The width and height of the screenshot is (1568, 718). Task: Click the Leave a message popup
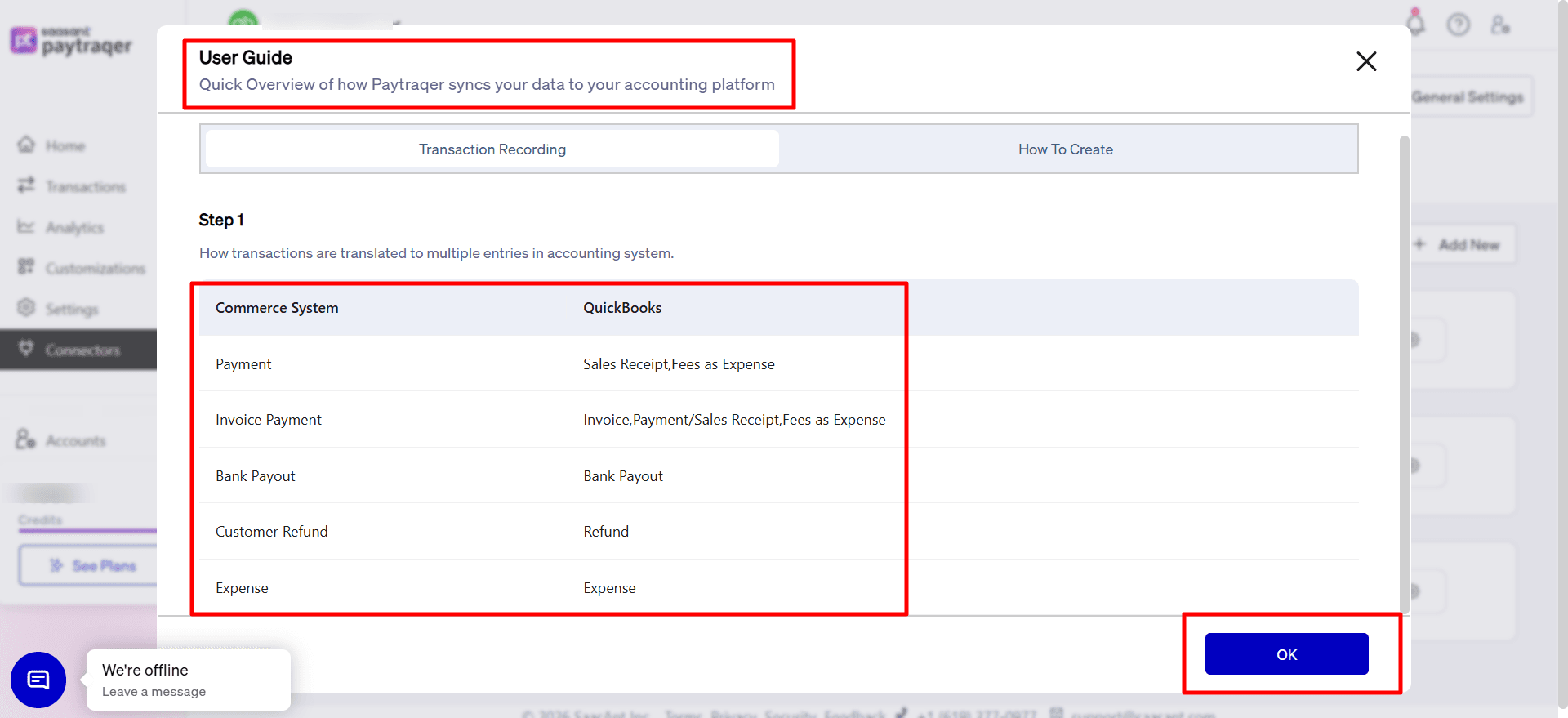pyautogui.click(x=188, y=680)
